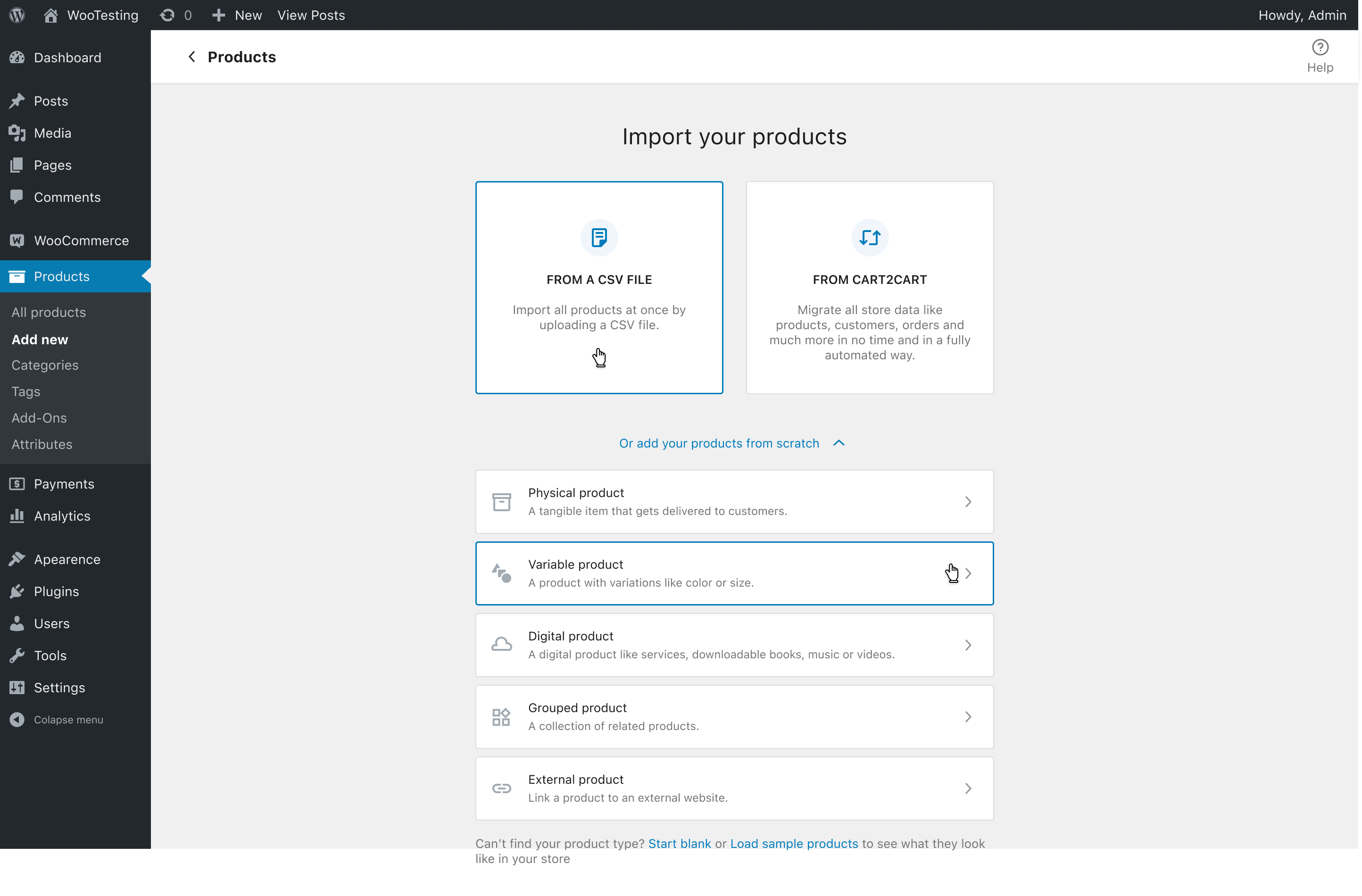Open Variable product via its chevron
The image size is (1362, 896).
tap(968, 572)
